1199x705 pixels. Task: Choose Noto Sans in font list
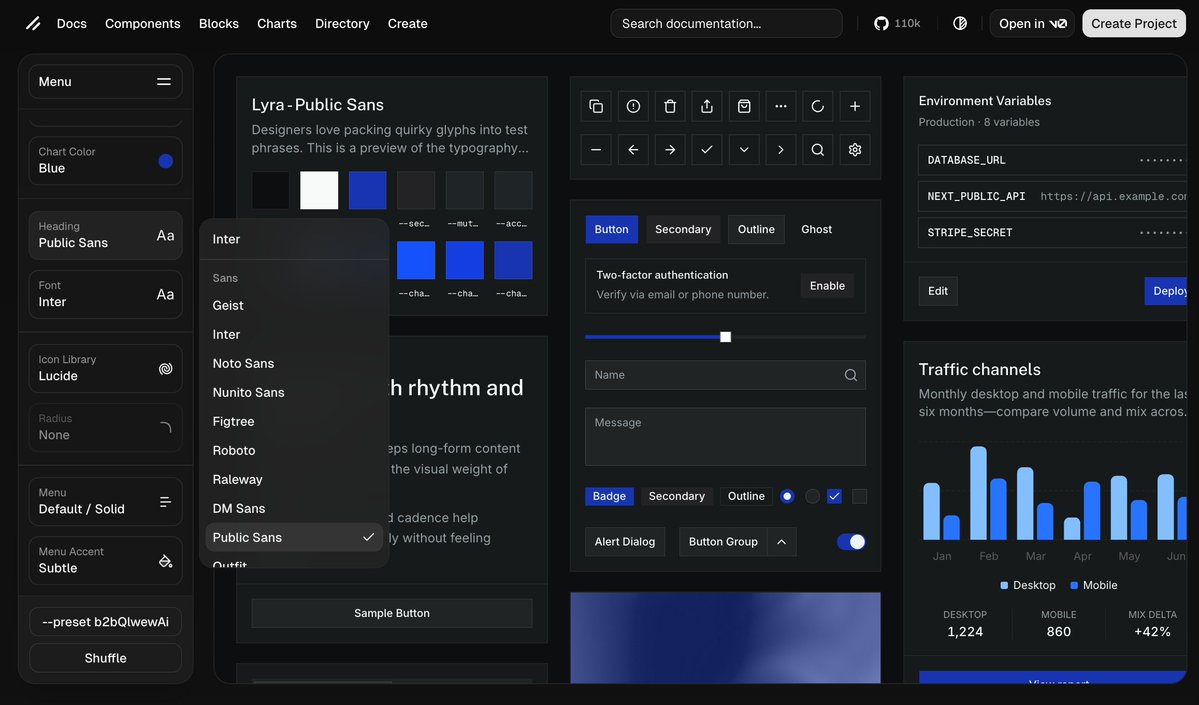(294, 363)
